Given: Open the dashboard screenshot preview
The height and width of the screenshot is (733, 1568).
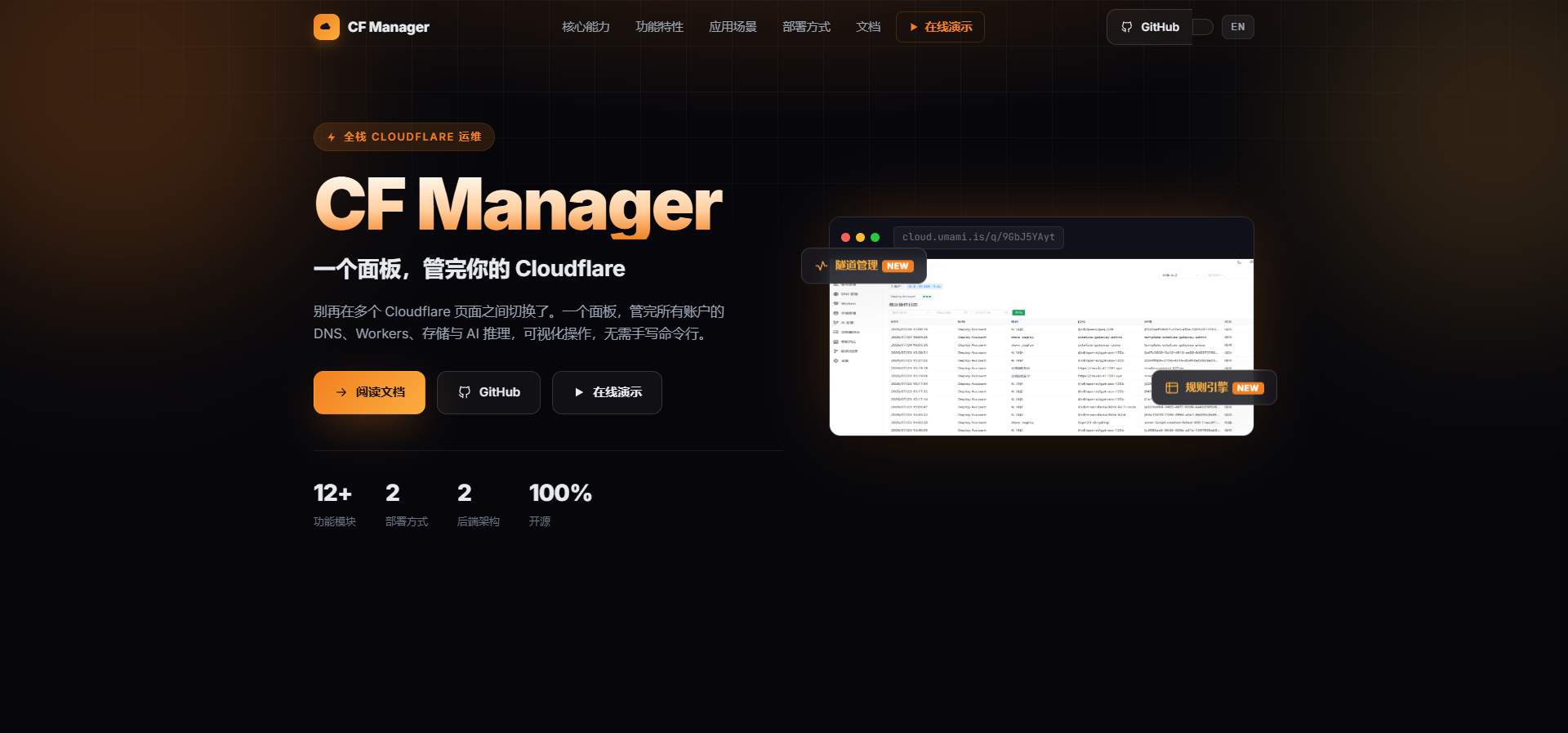Looking at the screenshot, I should coord(1041,347).
